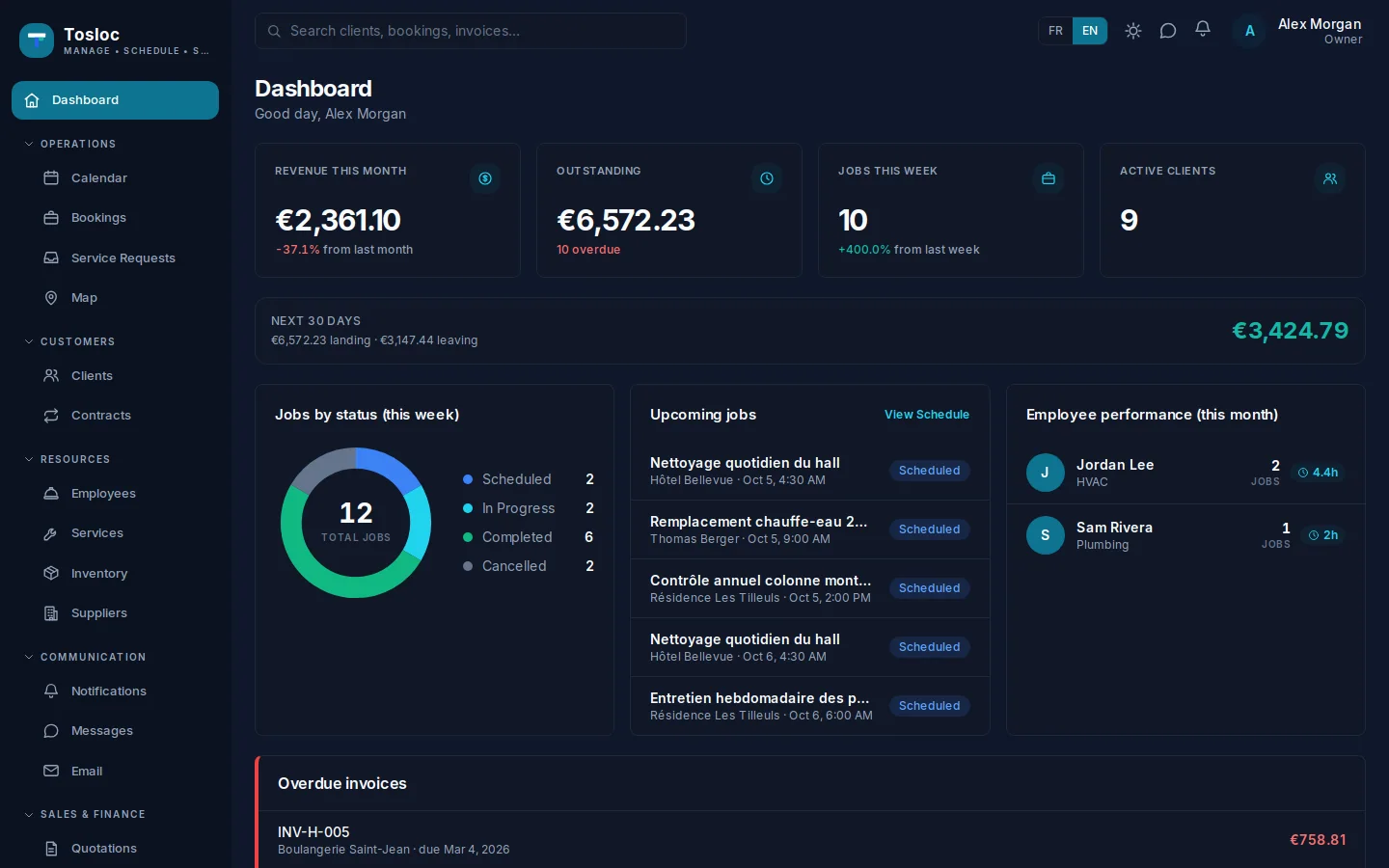Viewport: 1389px width, 868px height.
Task: Click the Inventory box icon in sidebar
Action: click(51, 573)
